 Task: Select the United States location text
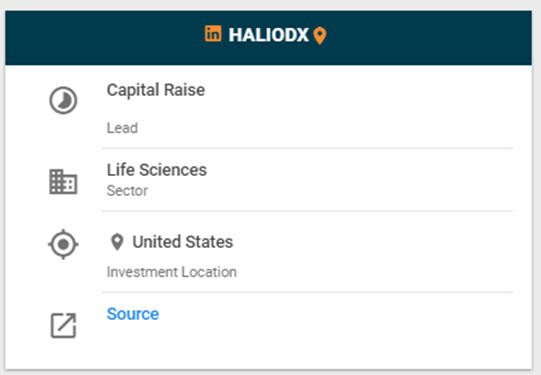coord(183,242)
